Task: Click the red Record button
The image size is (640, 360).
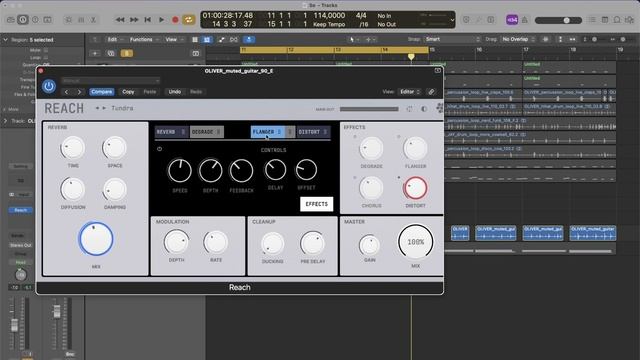Action: (175, 20)
